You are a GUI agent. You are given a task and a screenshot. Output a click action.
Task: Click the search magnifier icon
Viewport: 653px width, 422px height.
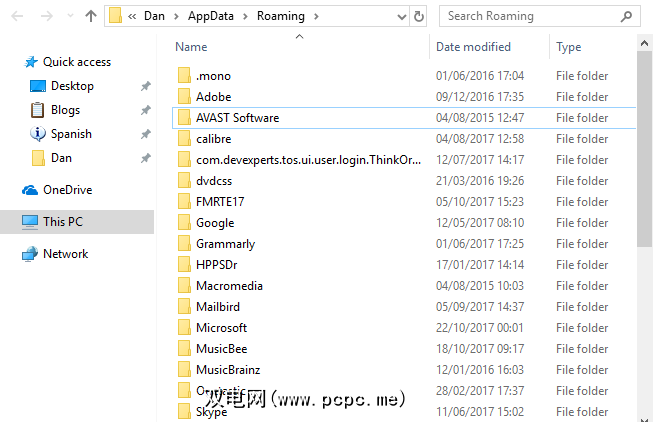coord(626,16)
